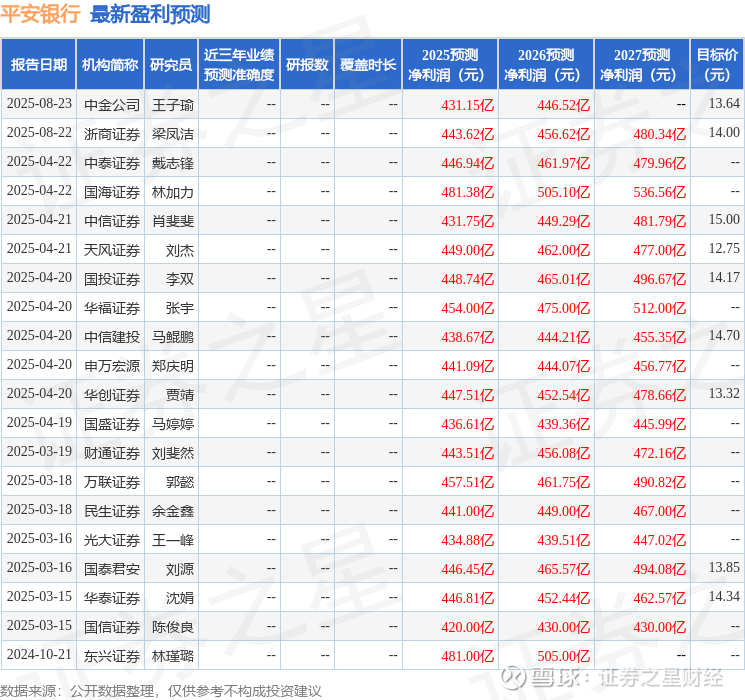Click target price 14.34
The image size is (745, 700).
click(724, 596)
